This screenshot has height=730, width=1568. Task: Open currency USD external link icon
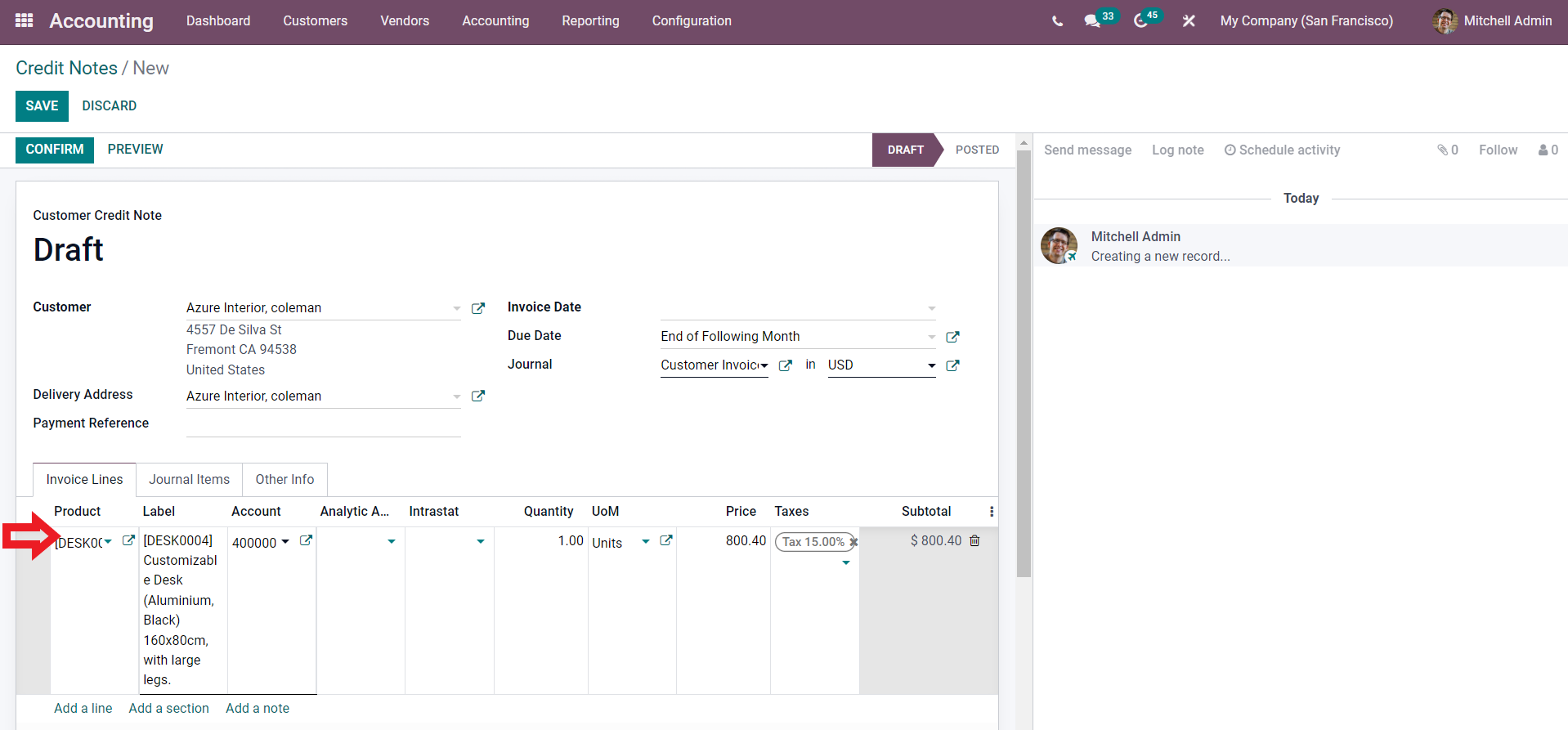click(952, 365)
